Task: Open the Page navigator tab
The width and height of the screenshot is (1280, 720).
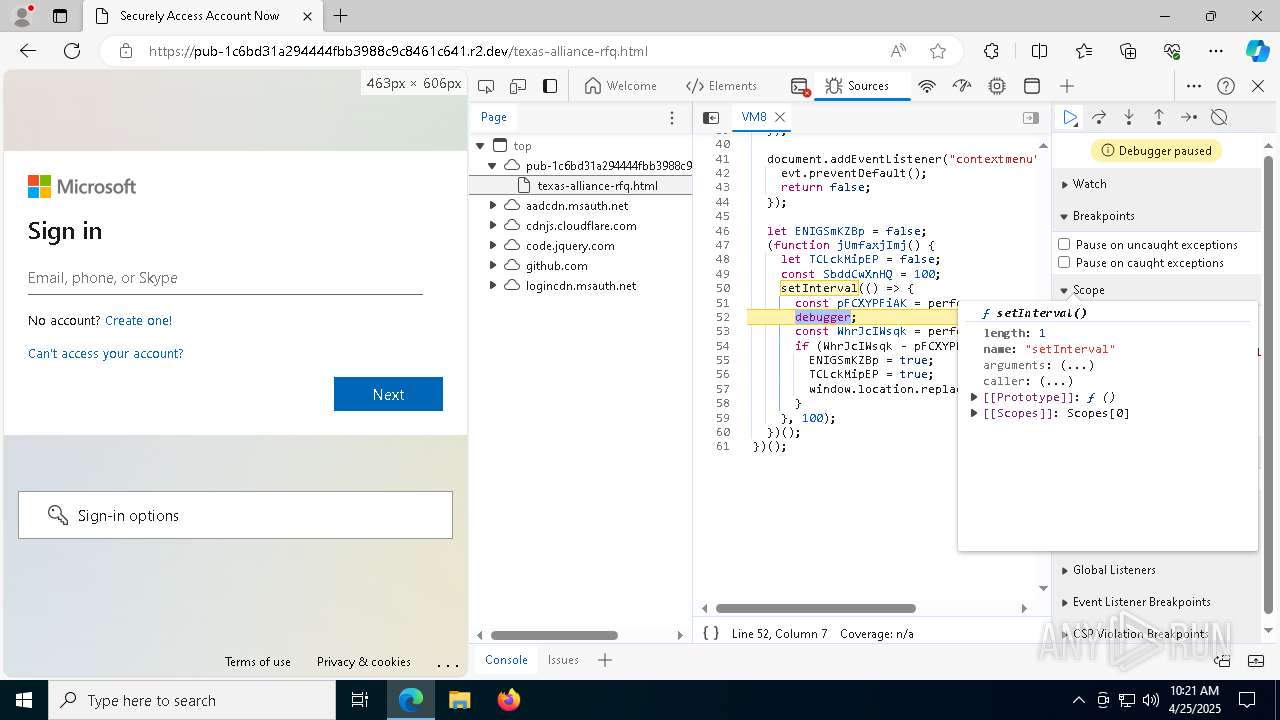Action: [x=494, y=117]
